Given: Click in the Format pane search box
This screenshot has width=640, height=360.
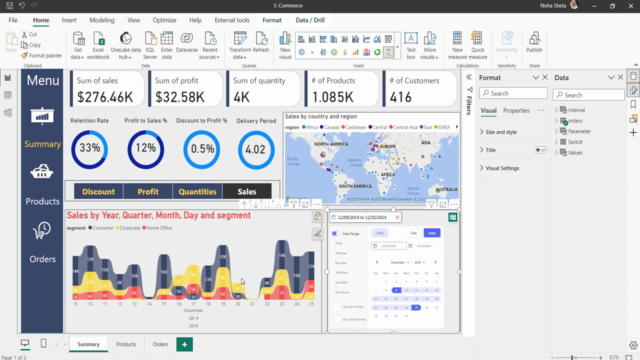Looking at the screenshot, I should 513,93.
